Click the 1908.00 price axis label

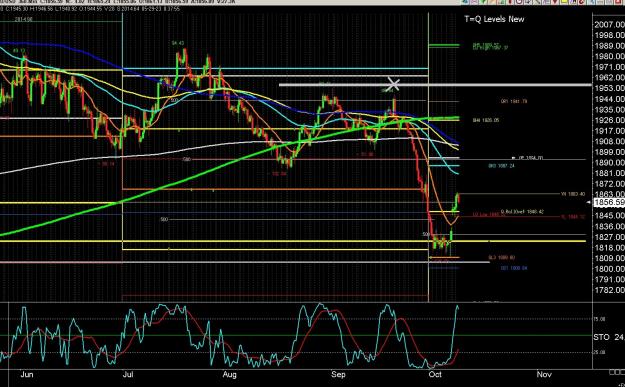tap(609, 141)
